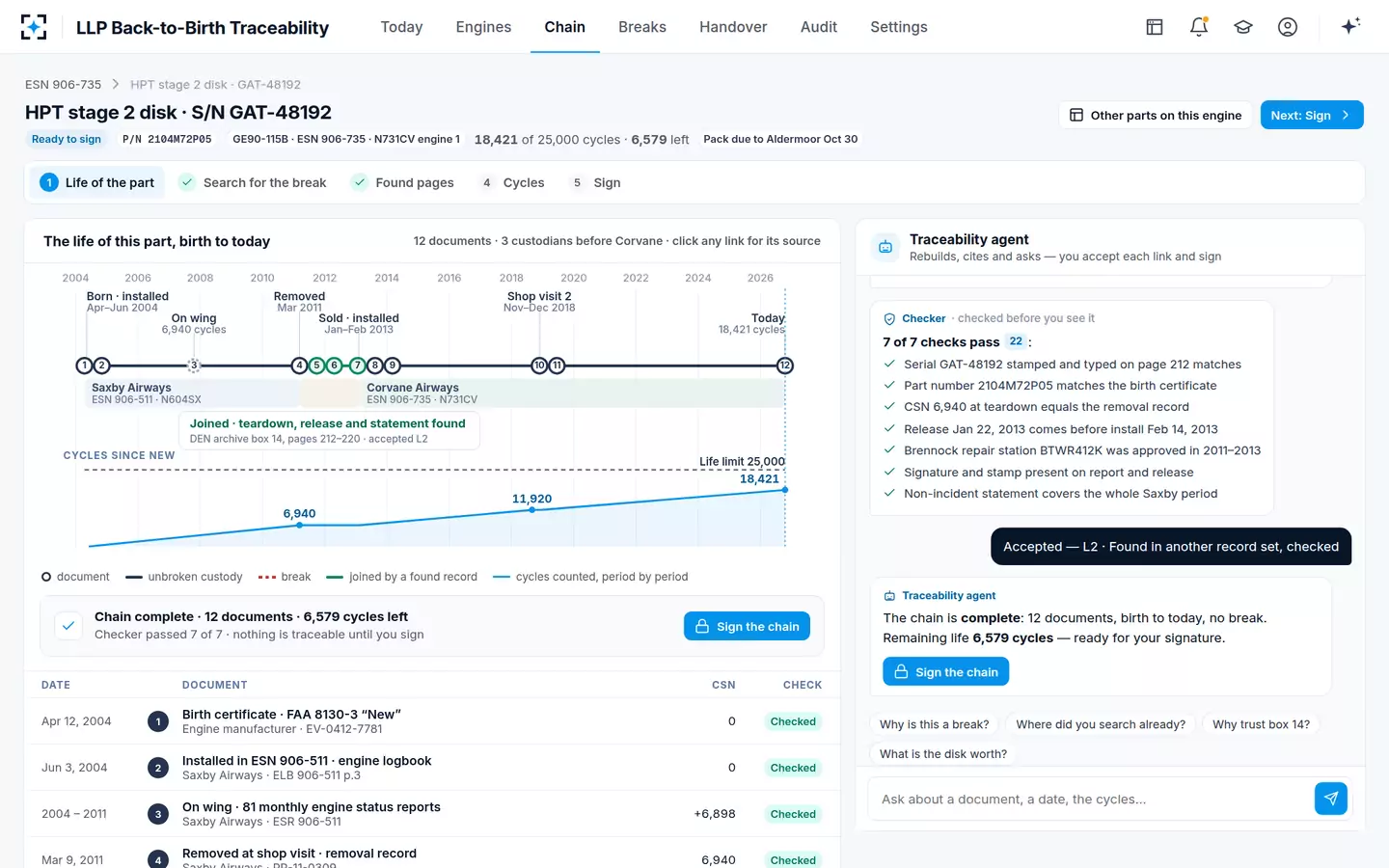Screen dimensions: 1389x868
Task: Select timeline document marker 1
Action: tap(84, 366)
